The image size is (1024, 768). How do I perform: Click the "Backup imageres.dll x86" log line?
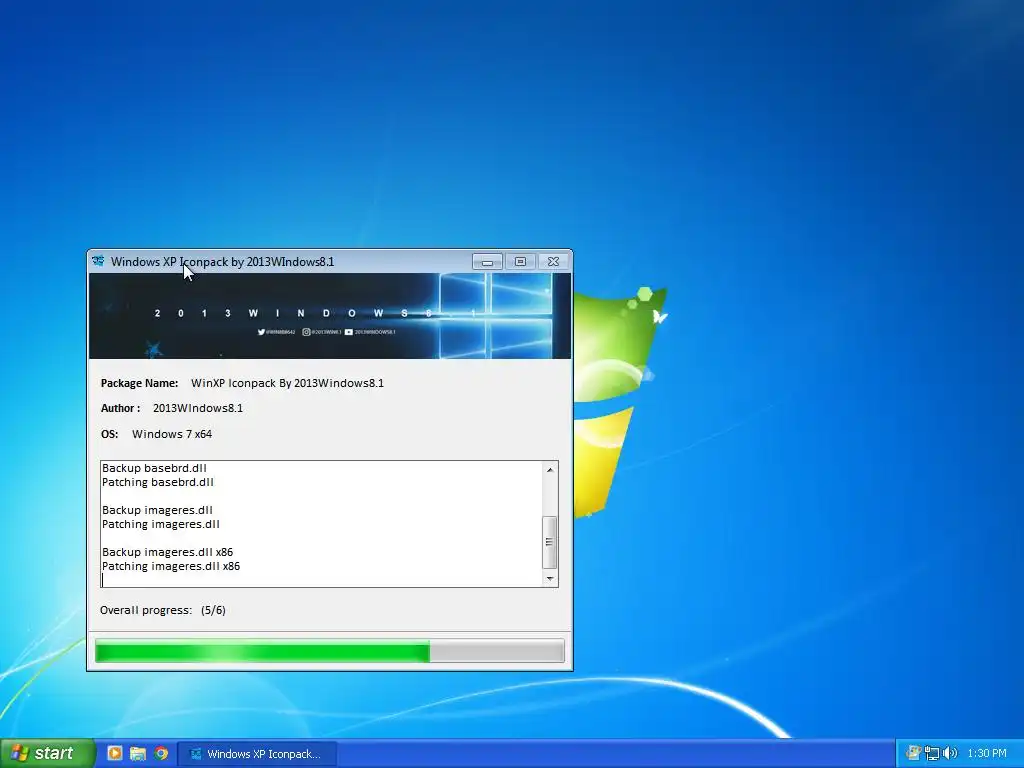point(167,552)
